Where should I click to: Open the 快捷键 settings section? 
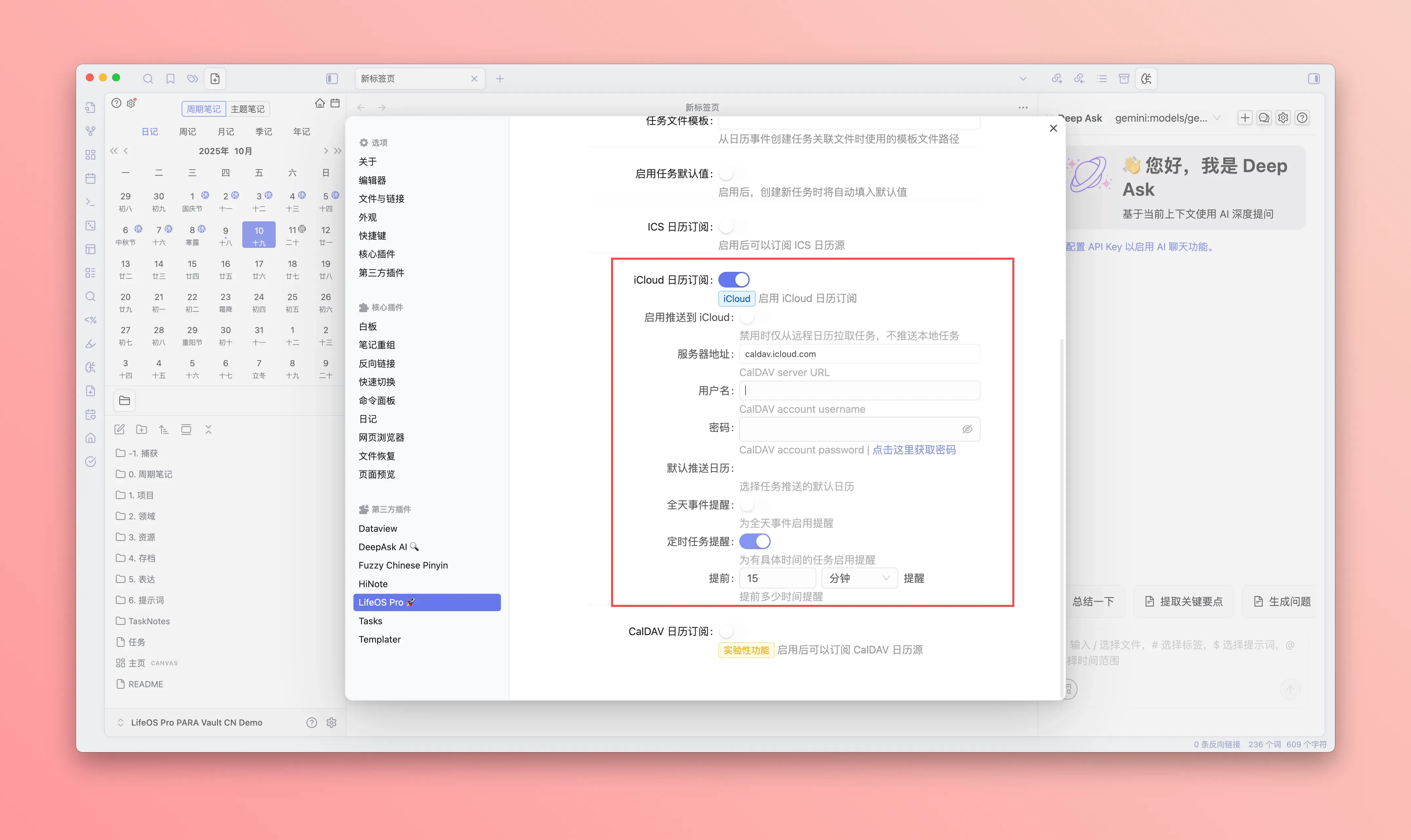point(372,235)
